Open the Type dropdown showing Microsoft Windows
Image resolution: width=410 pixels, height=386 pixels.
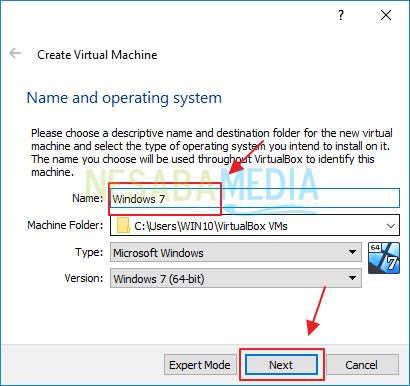[236, 252]
